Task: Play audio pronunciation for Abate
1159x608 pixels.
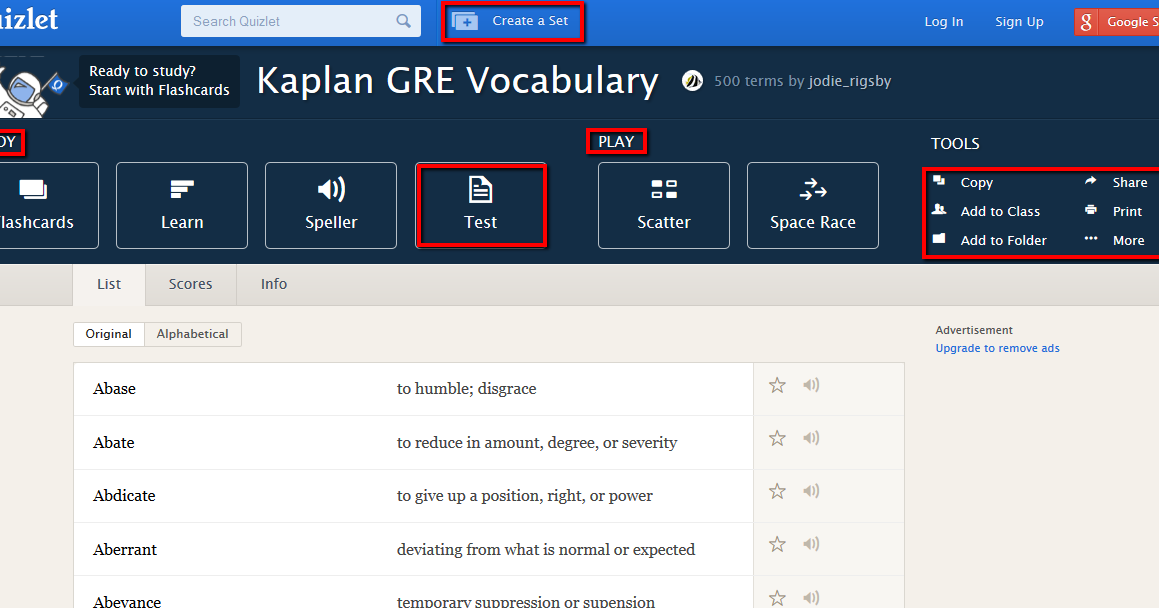Action: click(x=810, y=437)
